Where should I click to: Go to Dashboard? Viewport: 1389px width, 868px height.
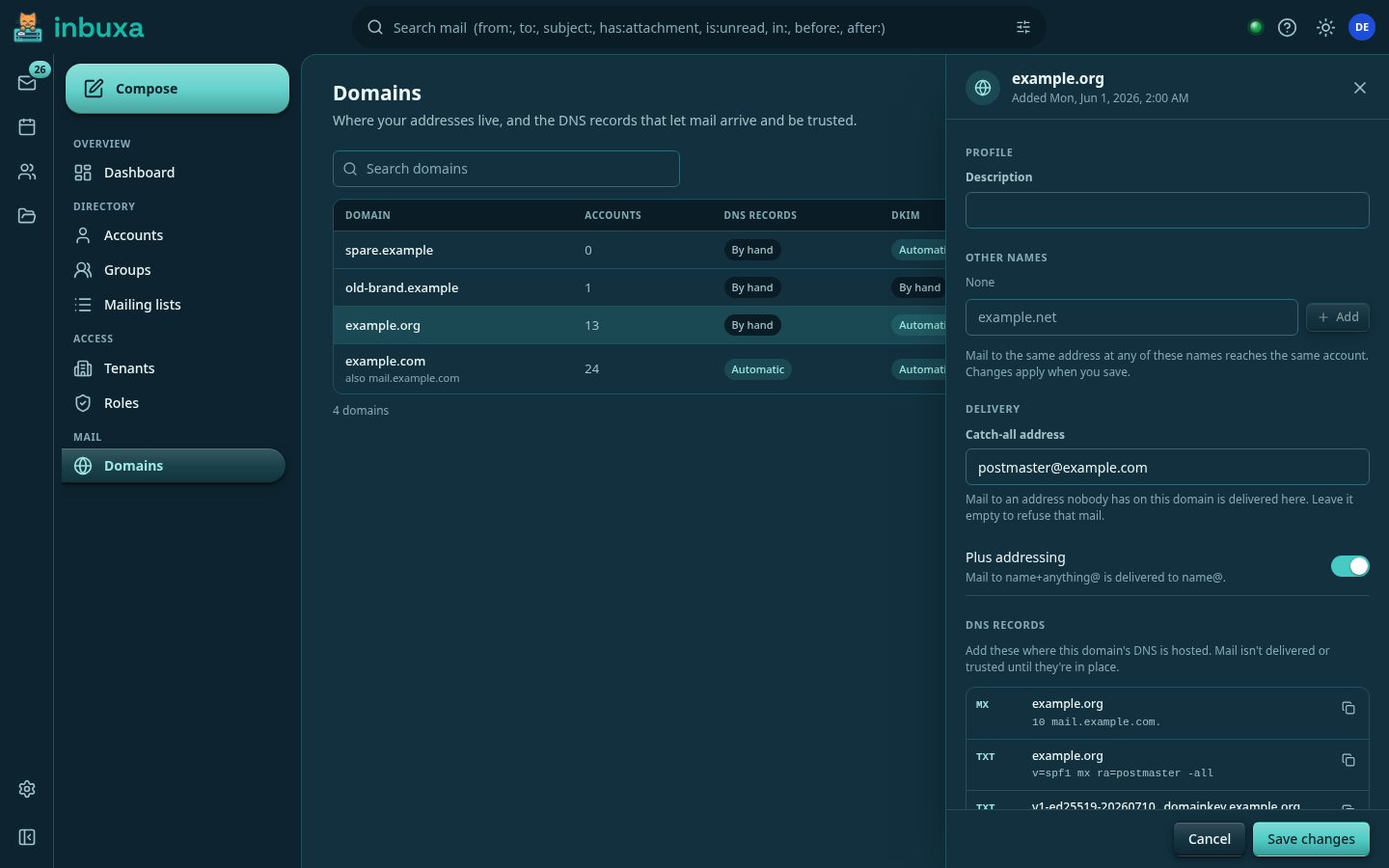tap(174, 173)
